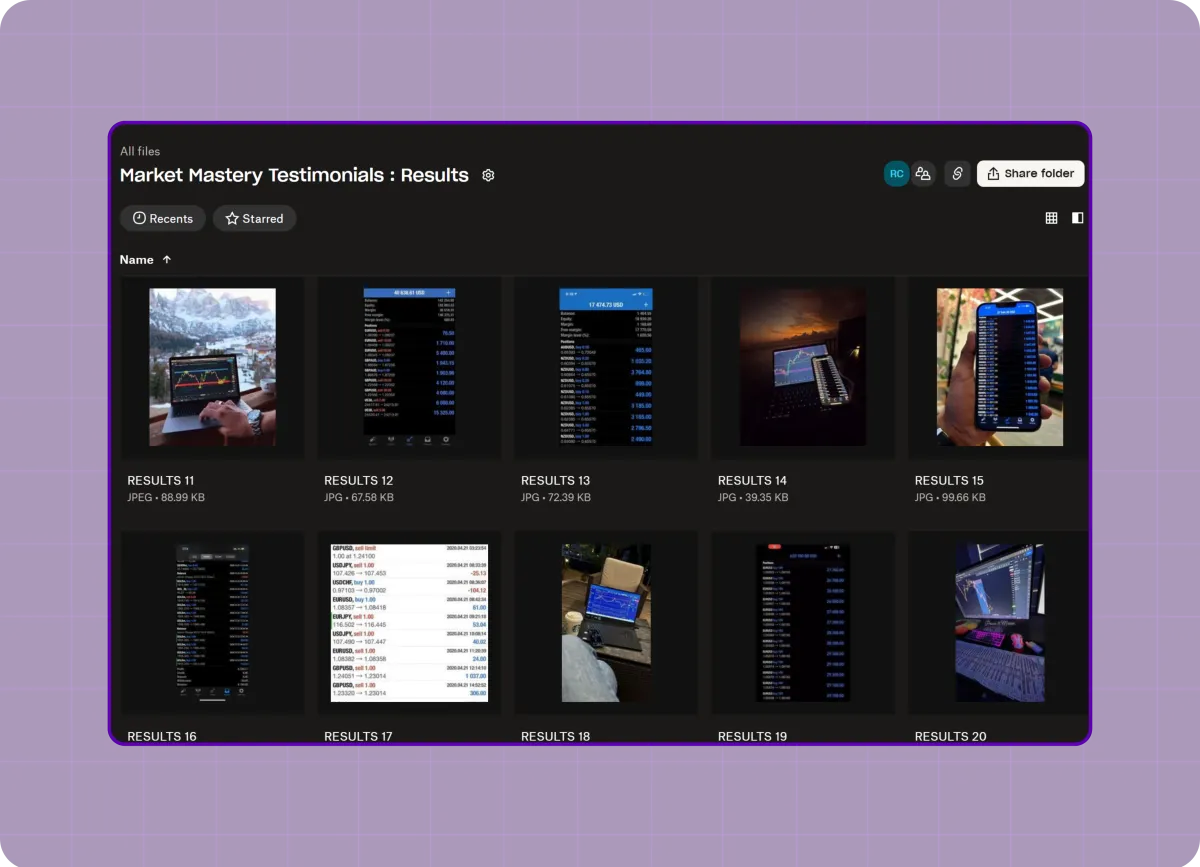
Task: Click the Share folder button
Action: tap(1030, 174)
